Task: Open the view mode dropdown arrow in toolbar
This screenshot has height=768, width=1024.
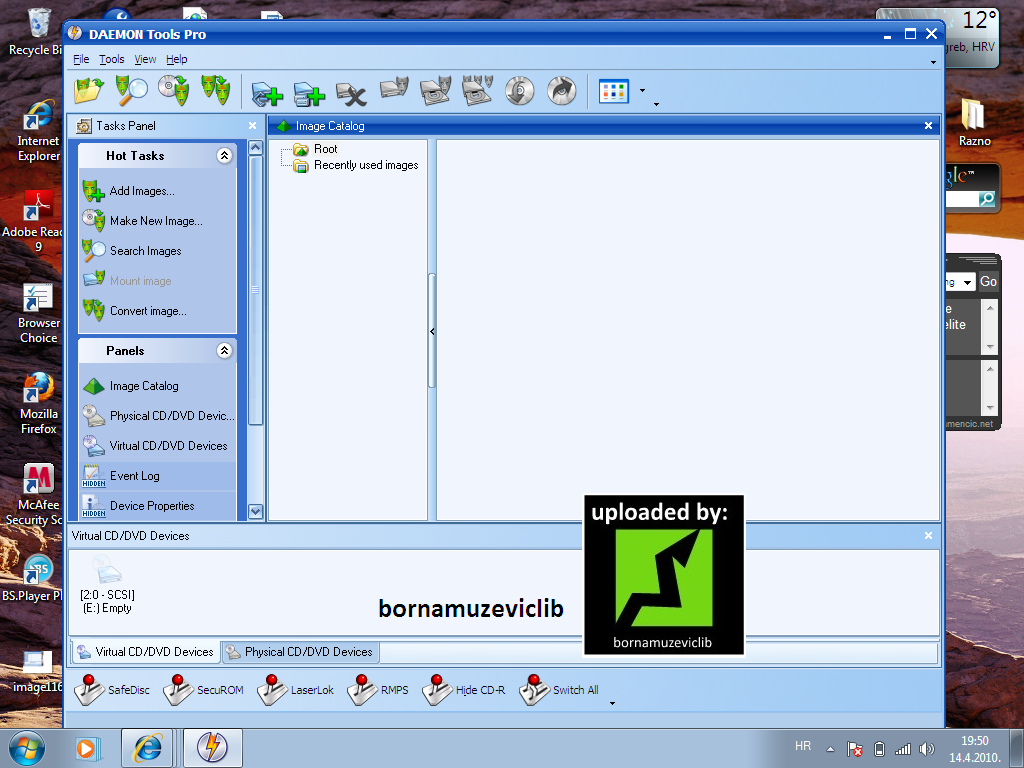Action: [x=643, y=91]
